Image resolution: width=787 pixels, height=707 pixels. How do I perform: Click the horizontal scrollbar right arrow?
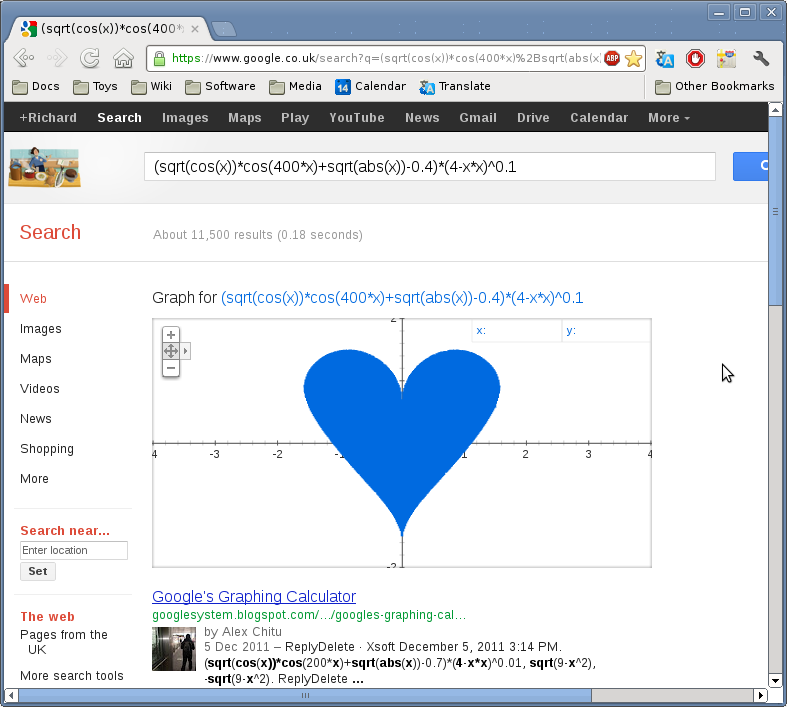click(x=760, y=695)
